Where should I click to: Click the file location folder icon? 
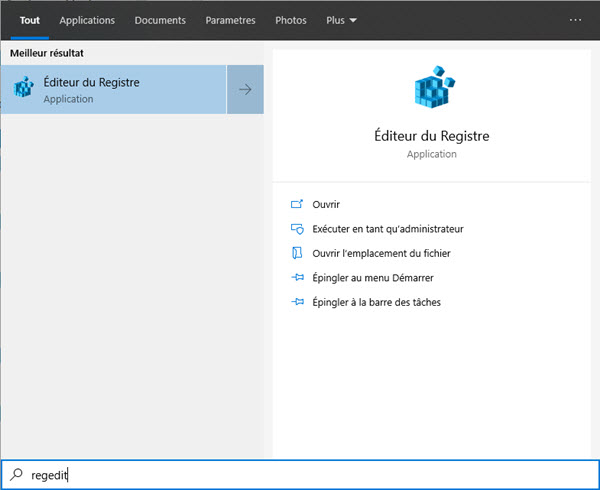pos(297,253)
